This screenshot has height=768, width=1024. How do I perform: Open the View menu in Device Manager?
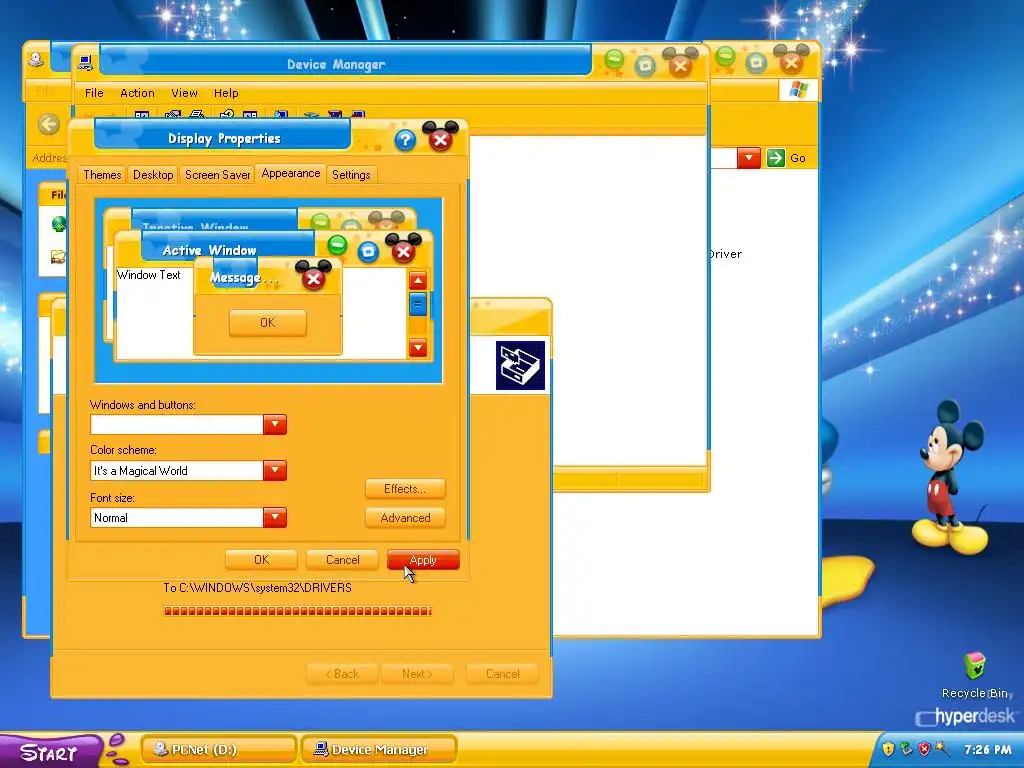coord(184,93)
